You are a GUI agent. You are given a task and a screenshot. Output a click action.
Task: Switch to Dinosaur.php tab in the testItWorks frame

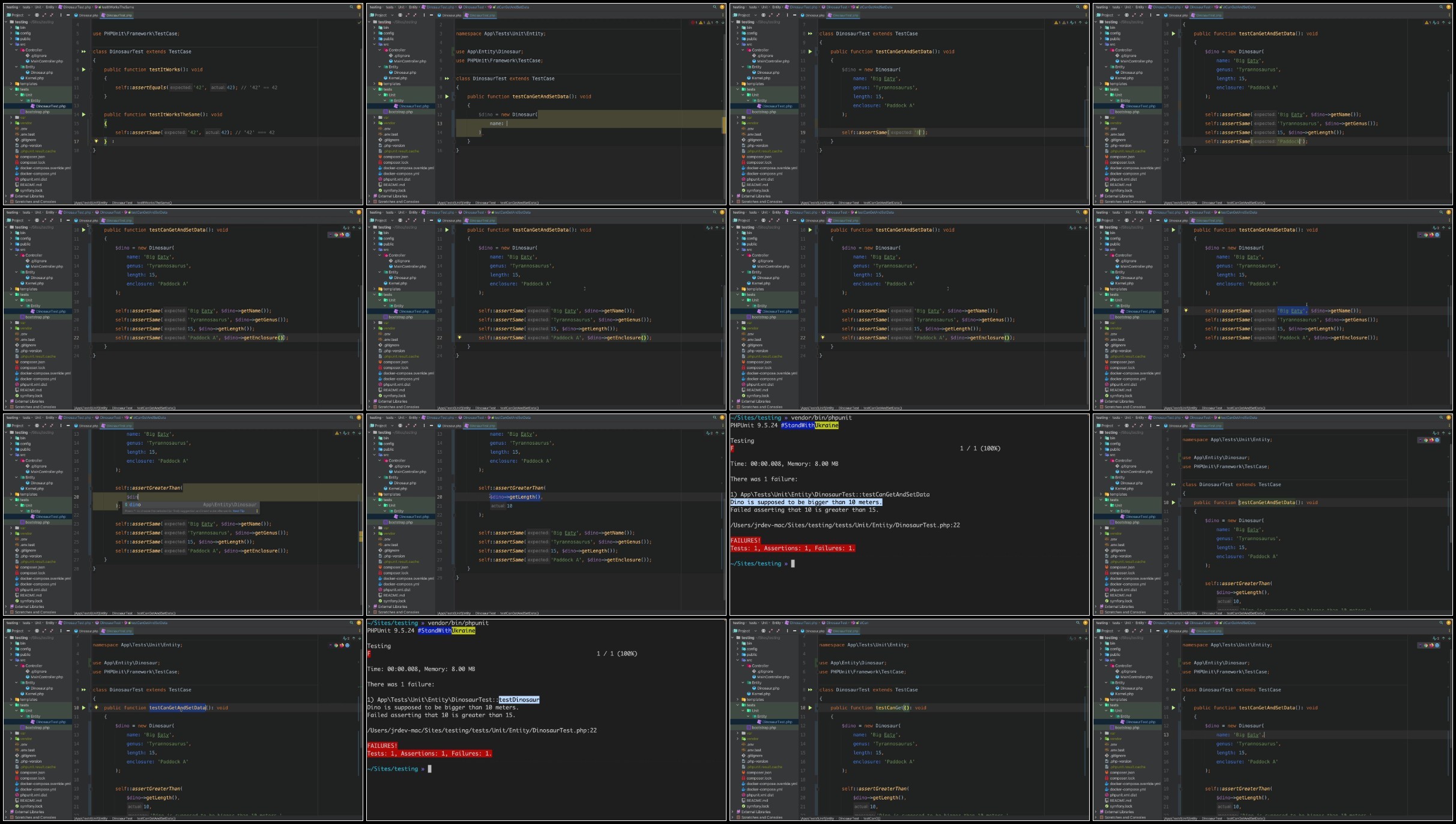tap(88, 15)
